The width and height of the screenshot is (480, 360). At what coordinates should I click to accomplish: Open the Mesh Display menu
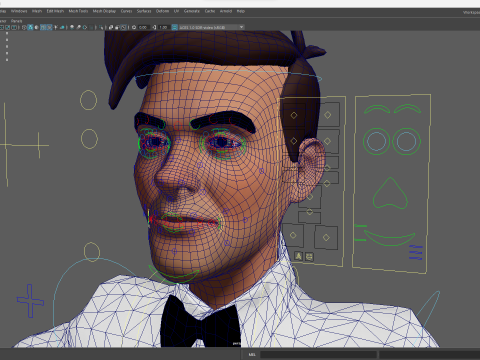pyautogui.click(x=104, y=11)
